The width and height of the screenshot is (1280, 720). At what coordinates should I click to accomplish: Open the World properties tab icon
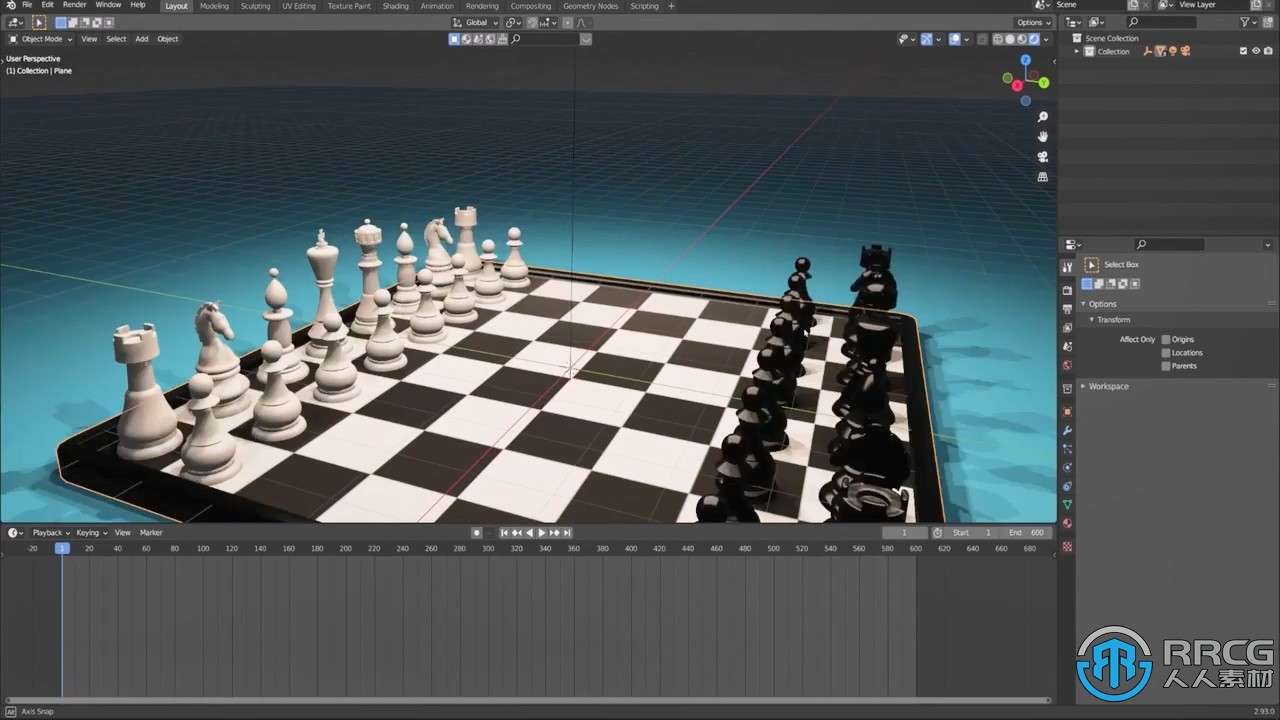click(x=1067, y=365)
